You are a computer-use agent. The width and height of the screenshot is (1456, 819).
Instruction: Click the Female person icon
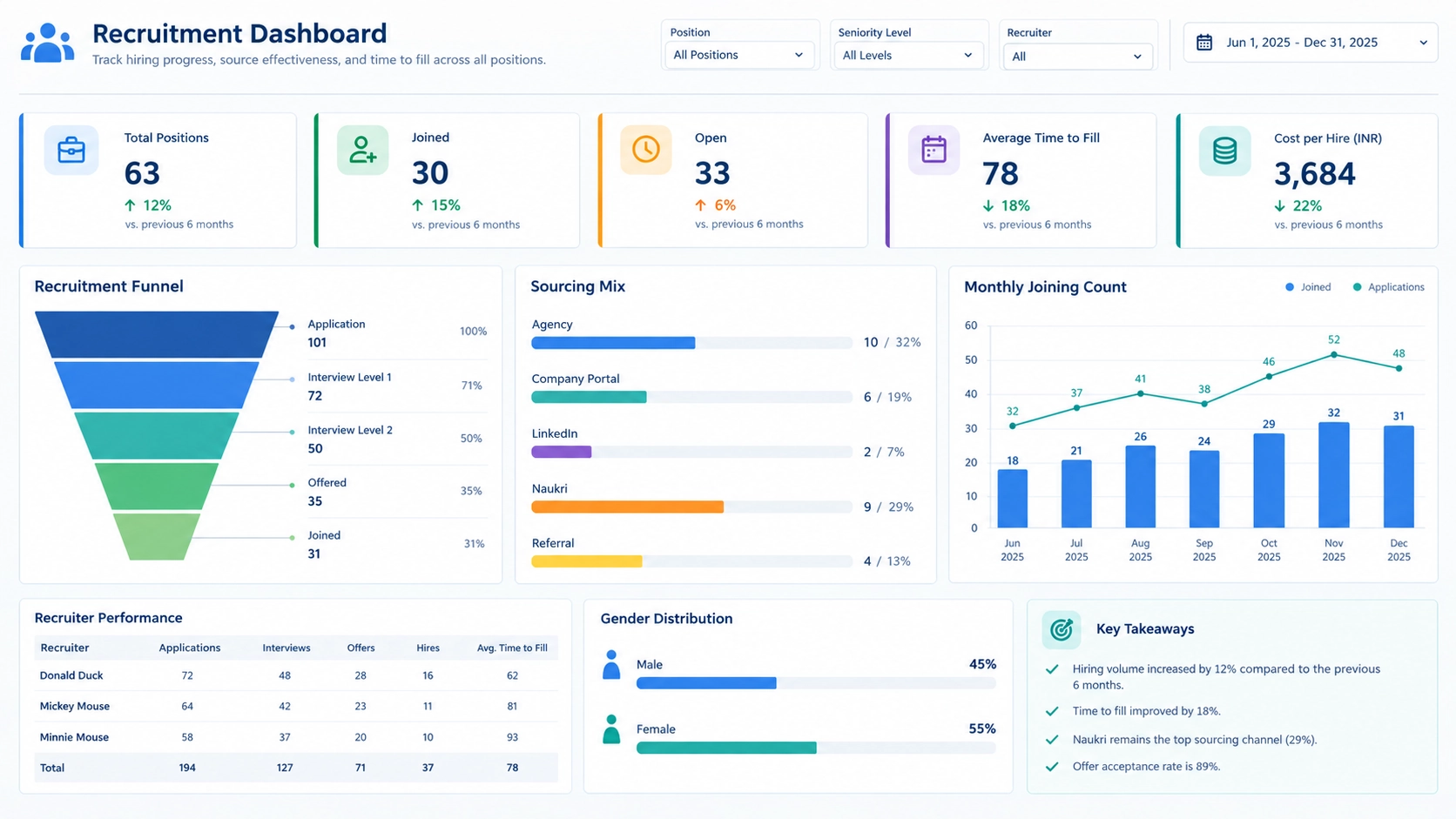611,729
